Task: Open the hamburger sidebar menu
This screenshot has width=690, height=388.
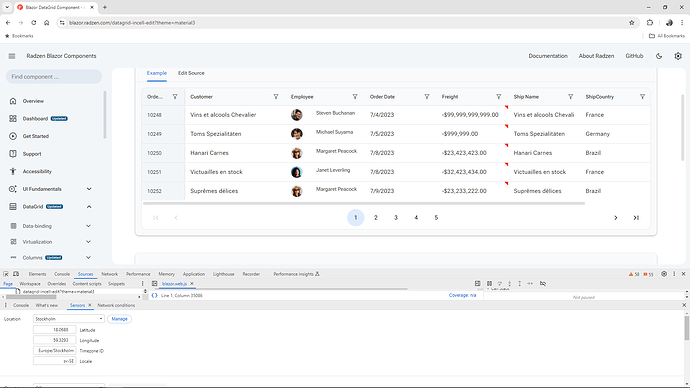Action: (12, 56)
